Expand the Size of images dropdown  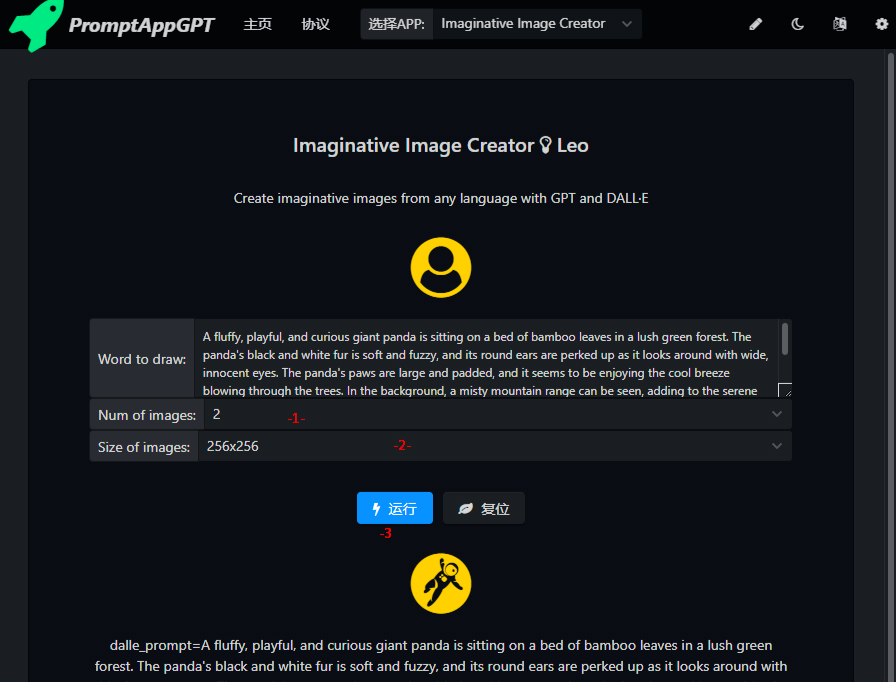494,447
